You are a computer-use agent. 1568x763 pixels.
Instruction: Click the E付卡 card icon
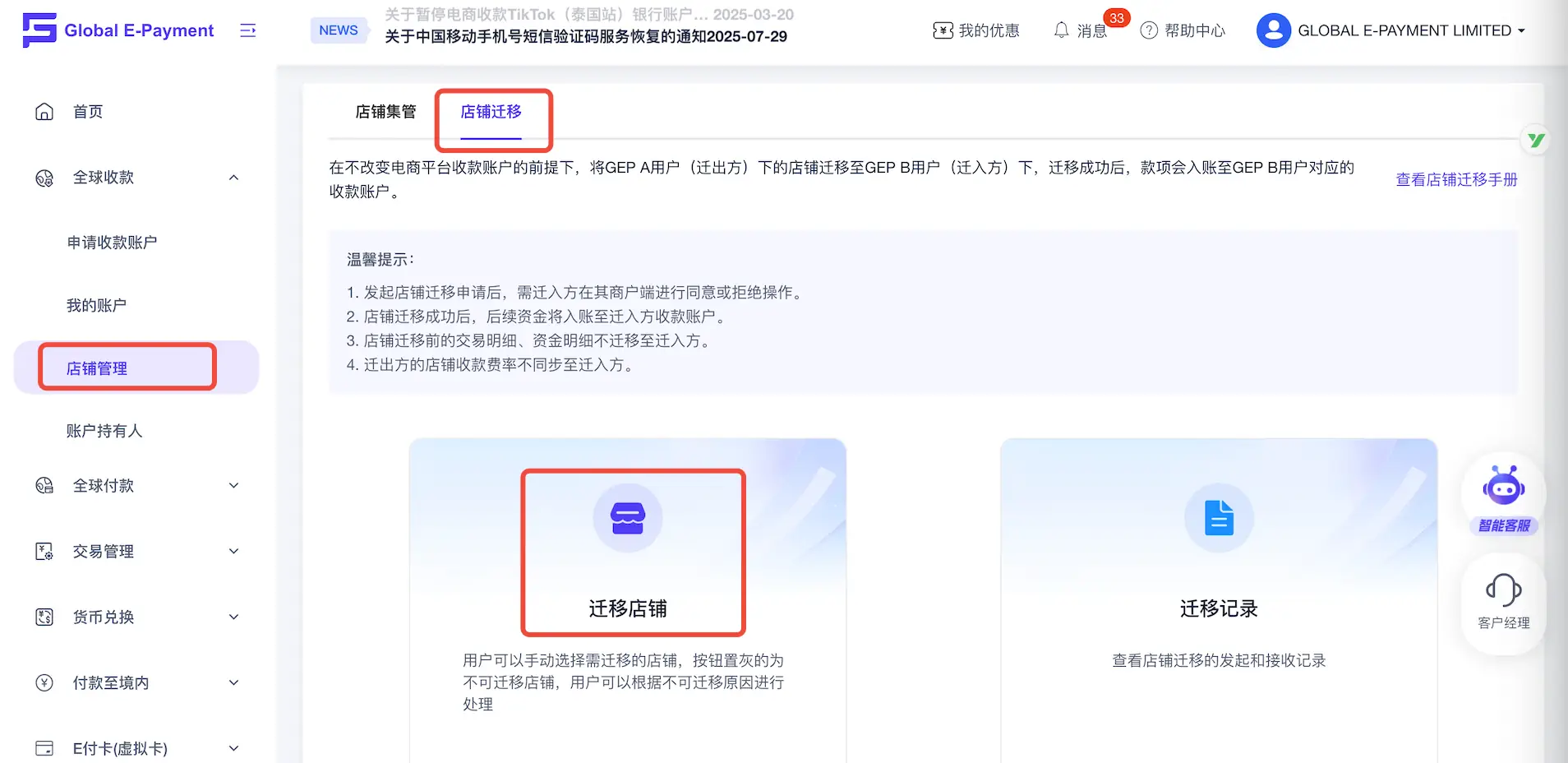(44, 748)
